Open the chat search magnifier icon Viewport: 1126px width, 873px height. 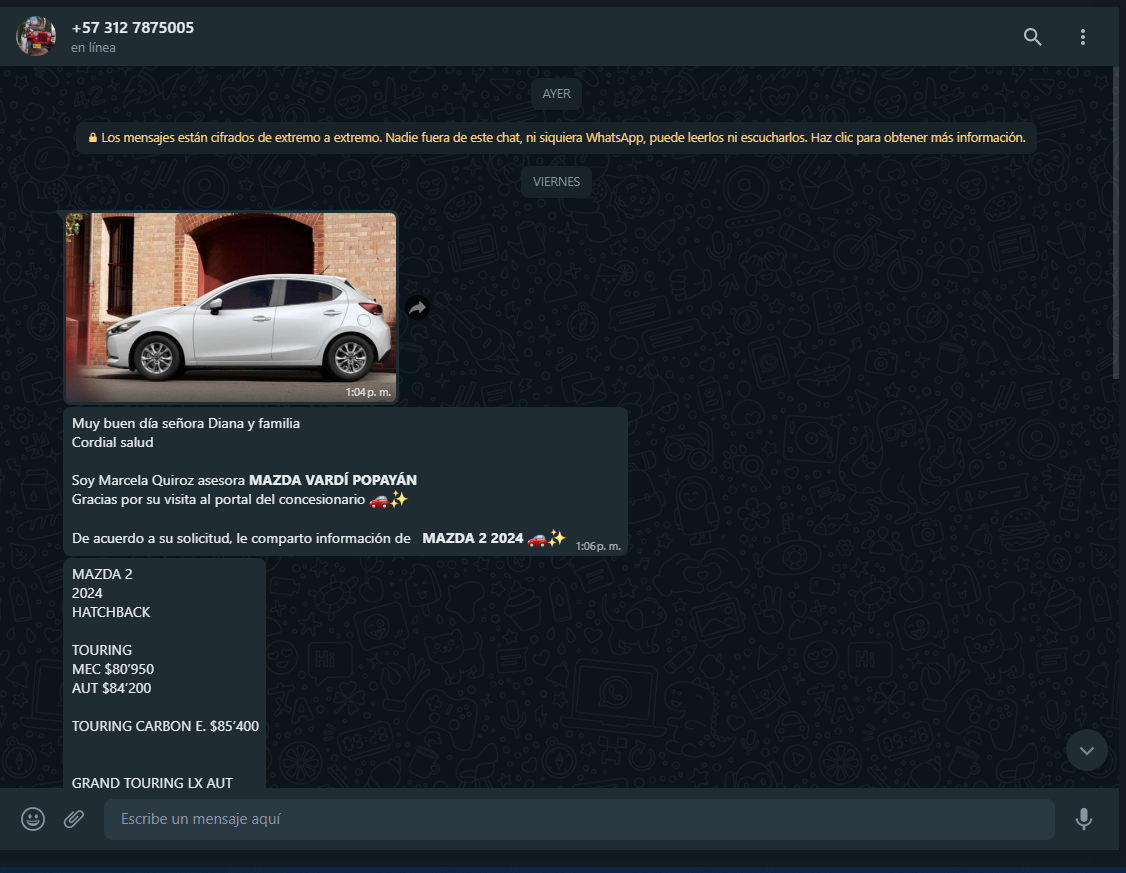(x=1032, y=37)
